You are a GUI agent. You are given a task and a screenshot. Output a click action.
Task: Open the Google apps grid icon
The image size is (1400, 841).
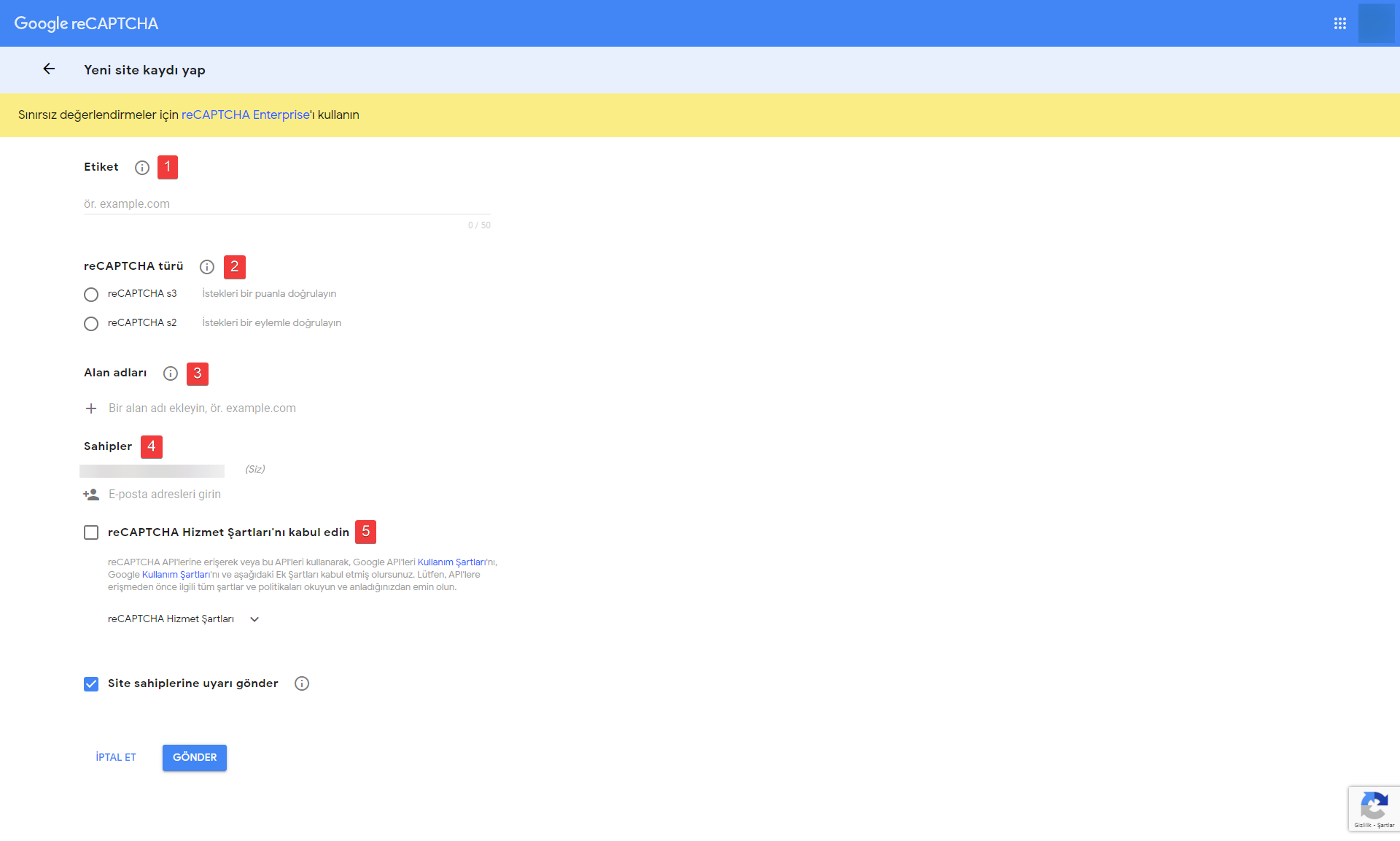(1339, 23)
